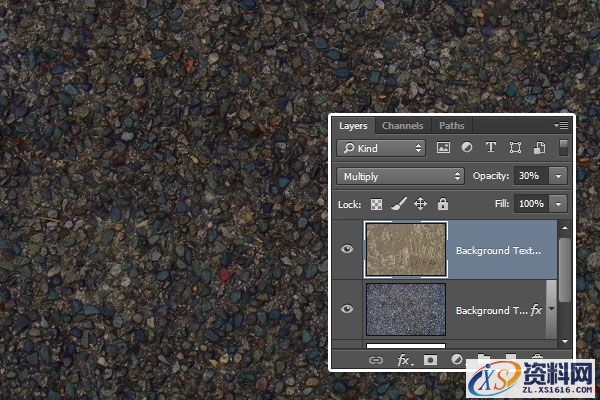
Task: Switch to the Channels tab
Action: point(402,126)
